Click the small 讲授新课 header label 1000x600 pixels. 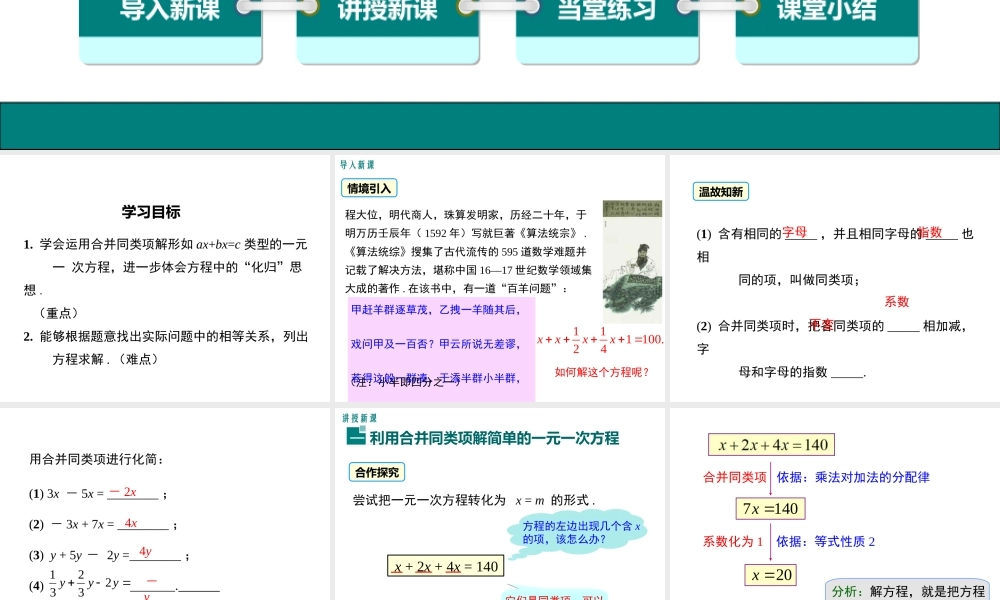[x=360, y=418]
